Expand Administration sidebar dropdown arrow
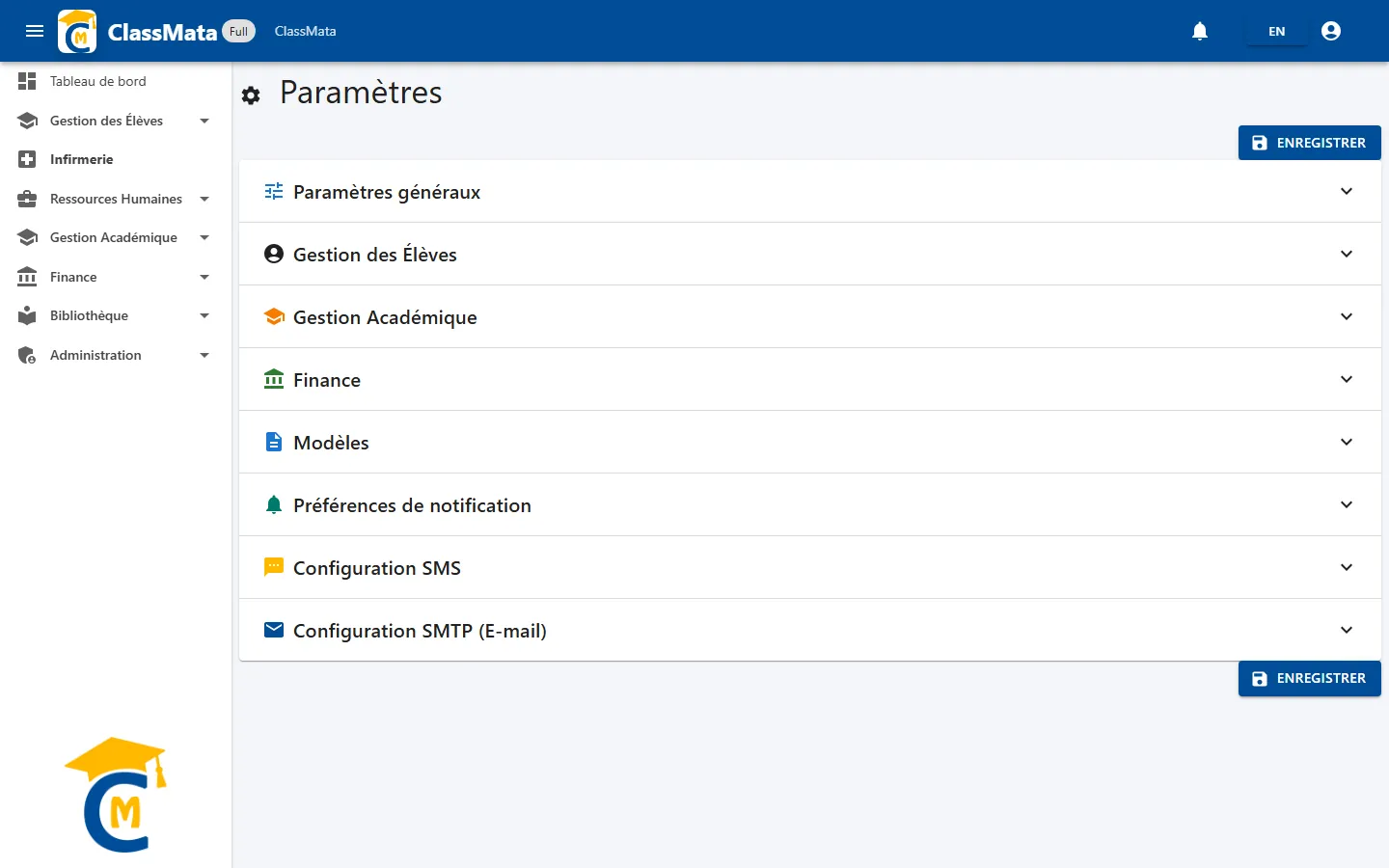This screenshot has width=1389, height=868. coord(204,355)
